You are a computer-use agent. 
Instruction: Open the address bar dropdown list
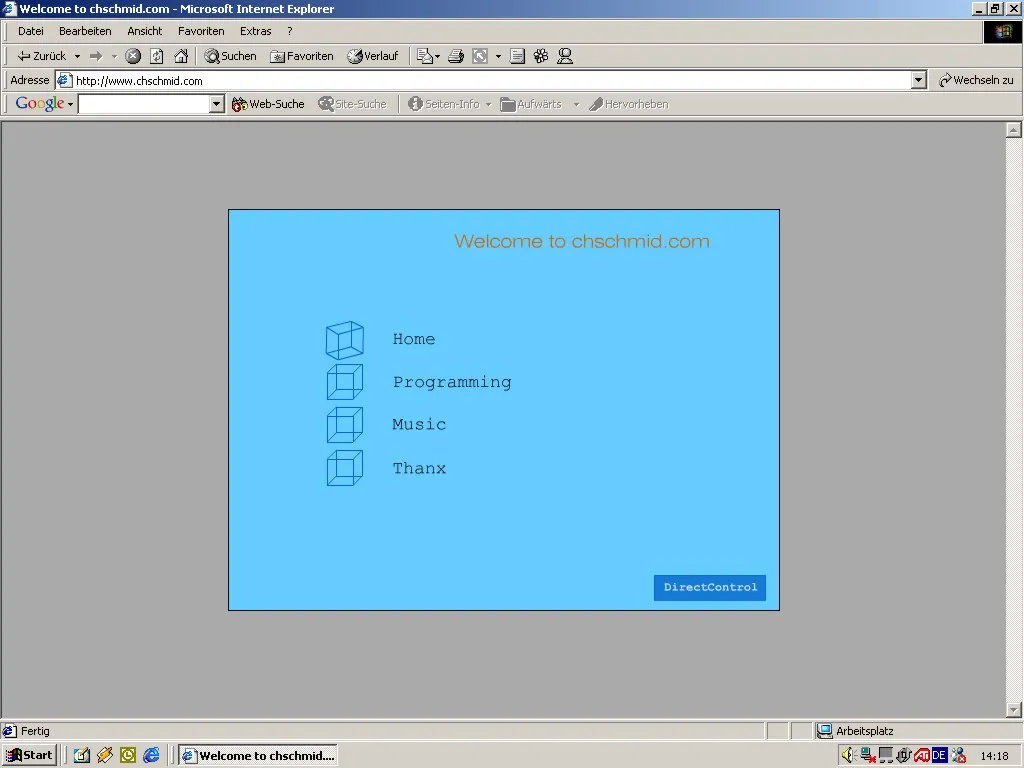click(918, 80)
